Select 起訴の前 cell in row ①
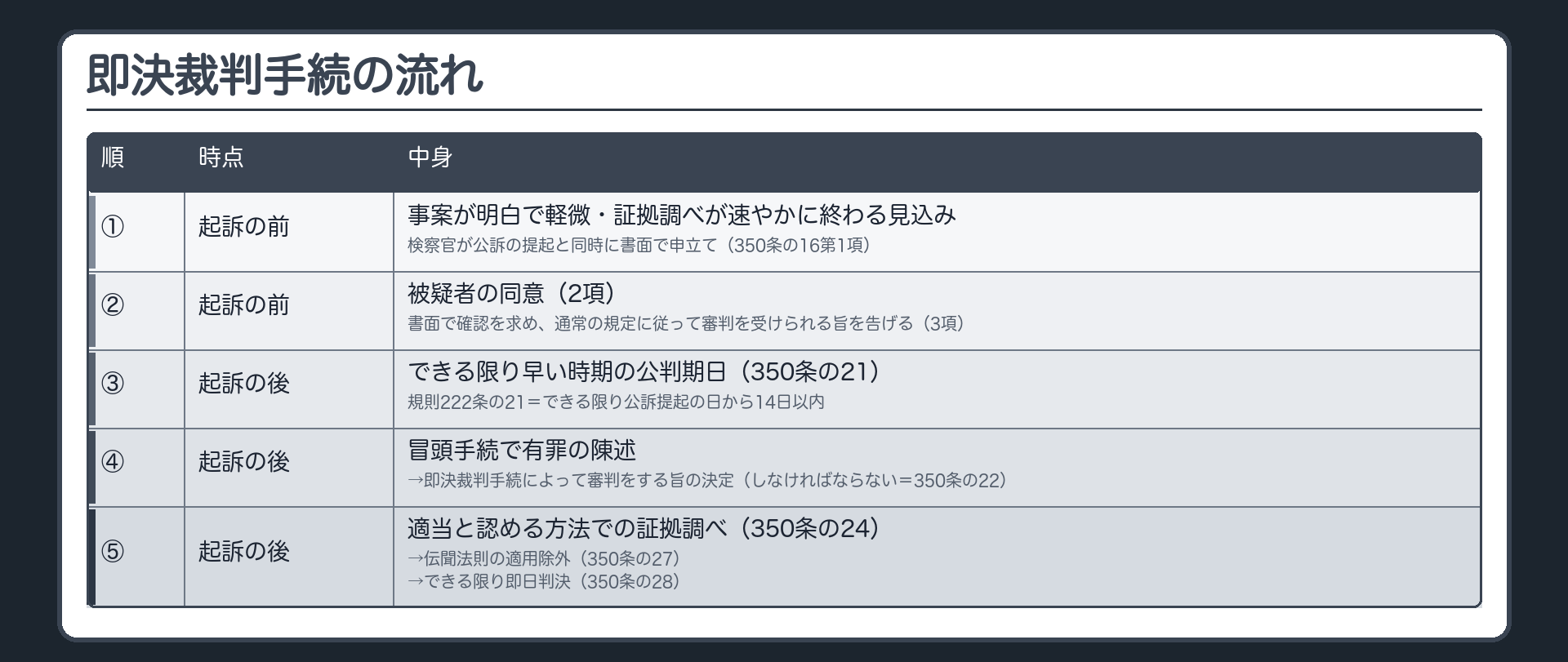 click(243, 226)
